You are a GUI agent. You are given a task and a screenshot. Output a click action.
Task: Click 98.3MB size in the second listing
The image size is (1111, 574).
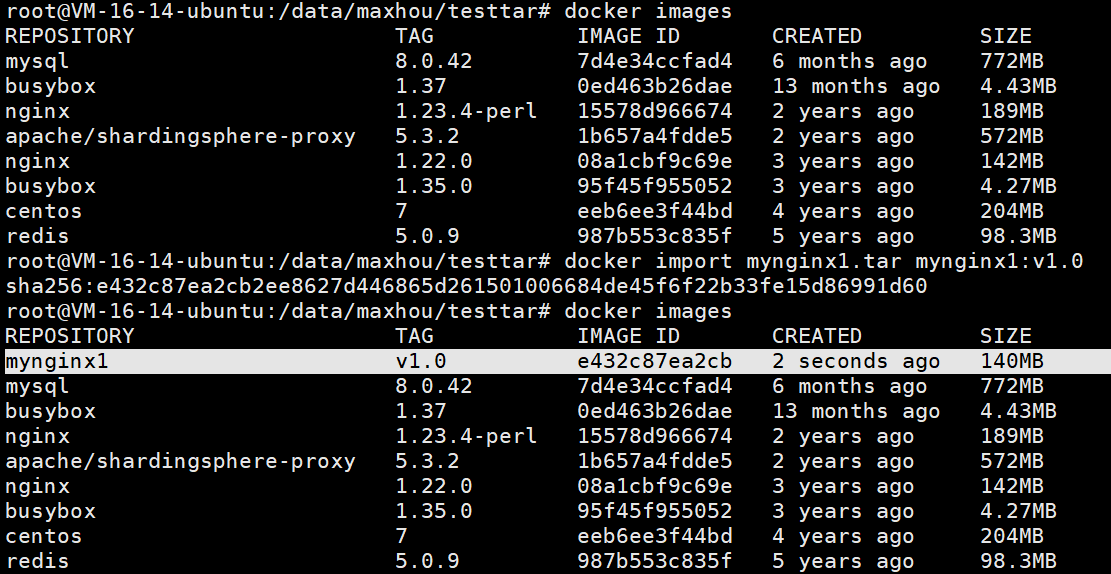pos(1018,561)
